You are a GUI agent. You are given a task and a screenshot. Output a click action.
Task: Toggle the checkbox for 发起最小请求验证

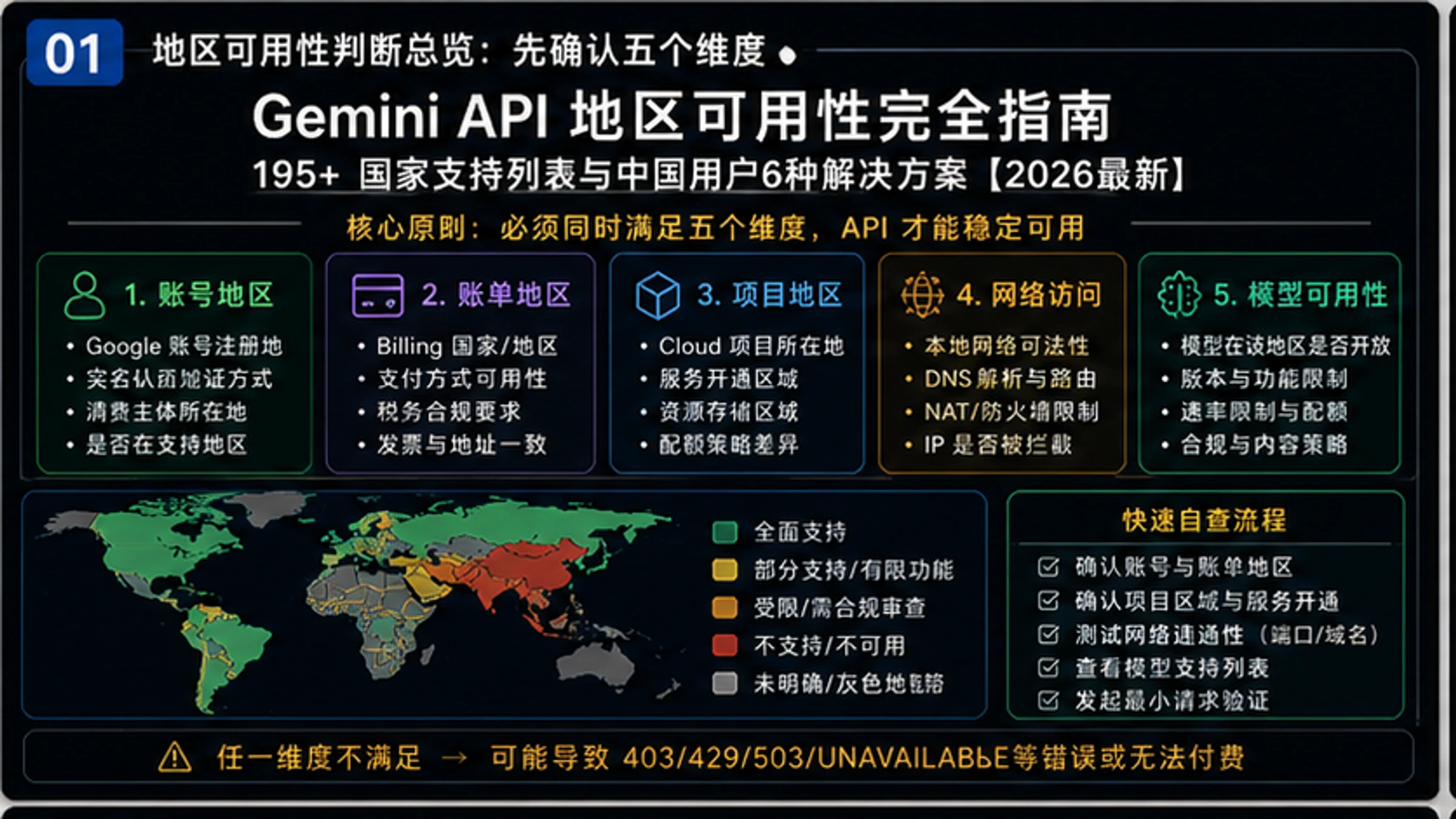tap(1048, 700)
